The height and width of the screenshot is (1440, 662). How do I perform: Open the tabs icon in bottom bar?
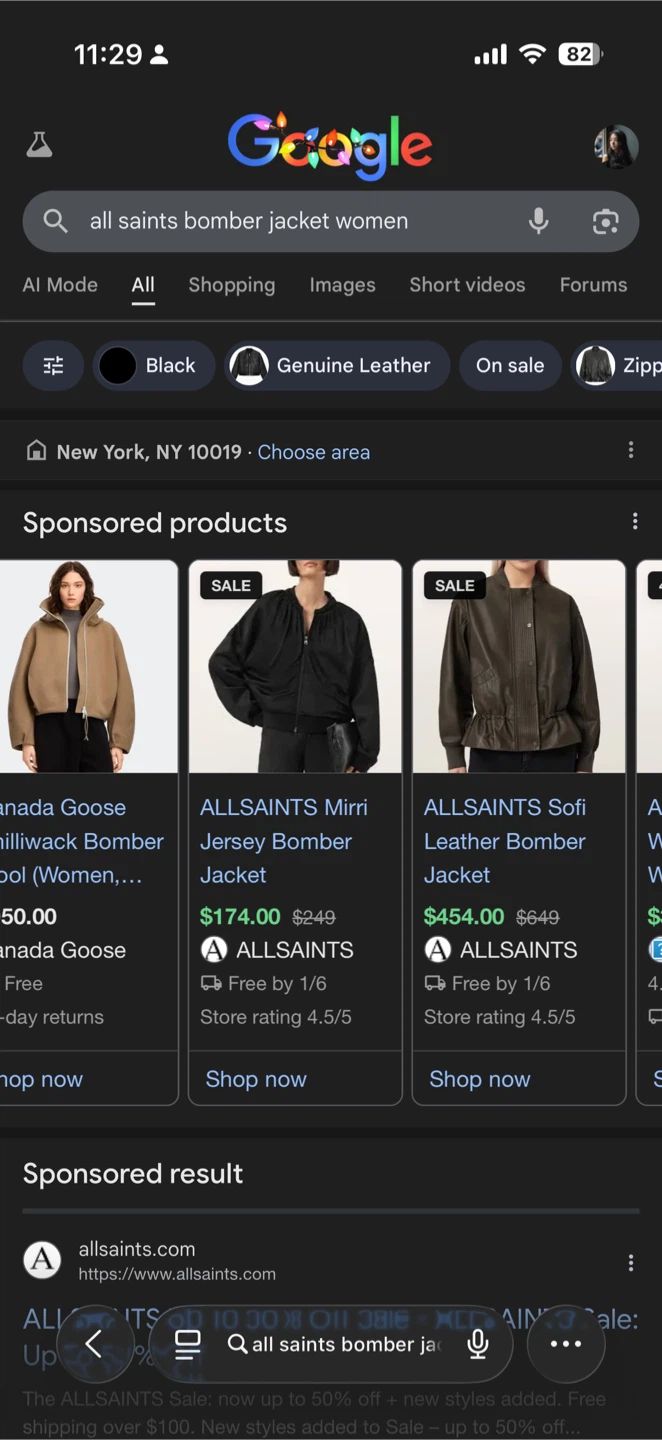click(x=187, y=1344)
